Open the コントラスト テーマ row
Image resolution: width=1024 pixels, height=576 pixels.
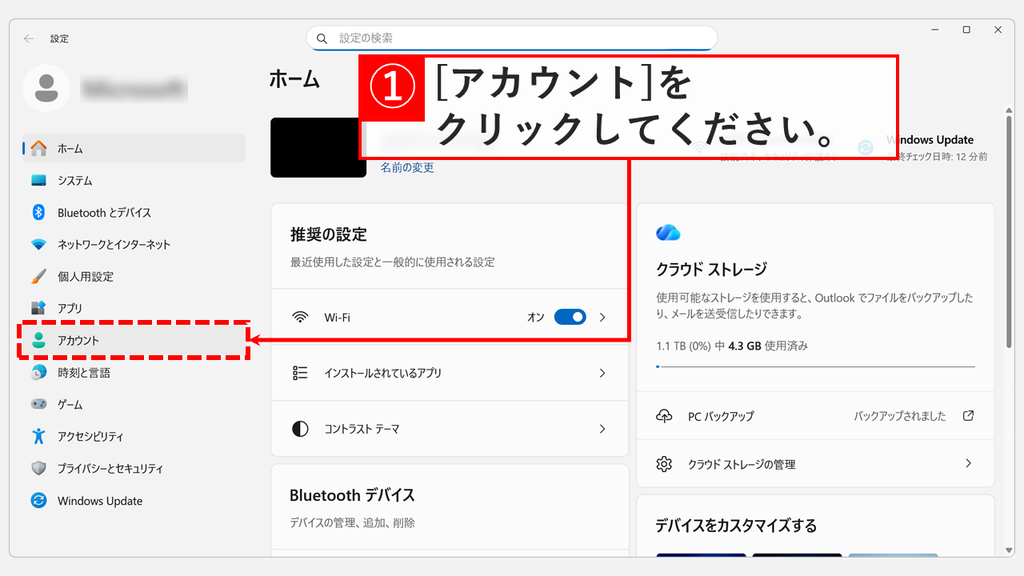tap(450, 429)
